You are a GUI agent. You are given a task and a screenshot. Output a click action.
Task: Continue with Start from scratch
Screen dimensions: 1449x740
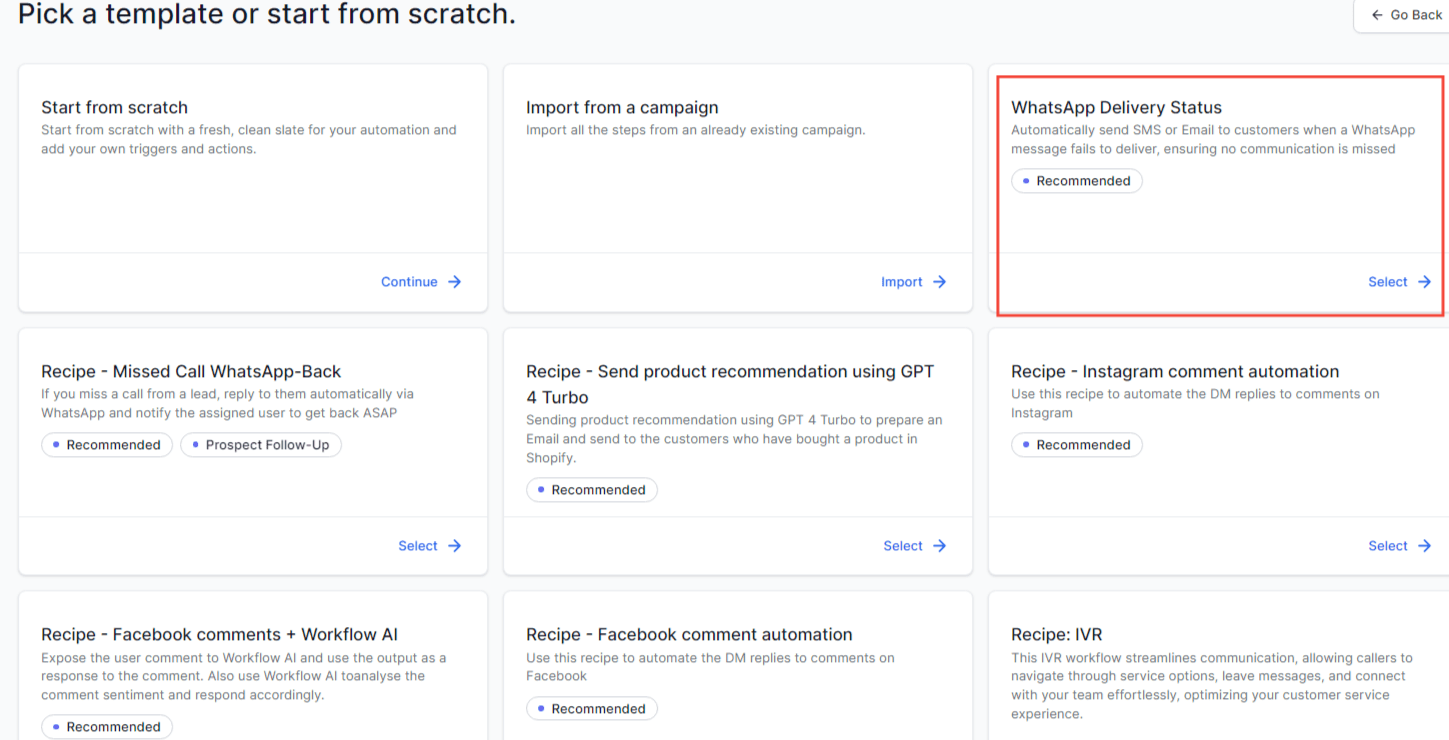click(409, 282)
